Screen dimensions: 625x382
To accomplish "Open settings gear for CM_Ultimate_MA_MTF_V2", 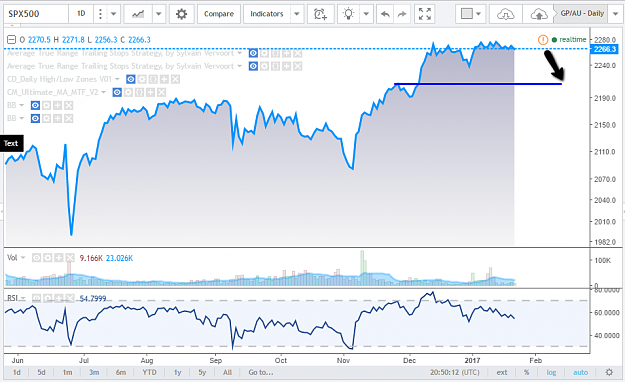I will tap(128, 93).
